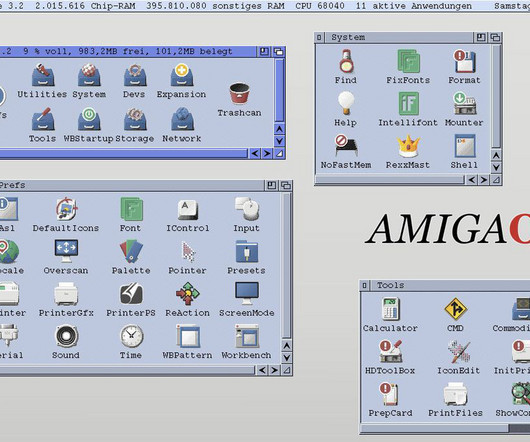Launch the Calculator in the Tools window
This screenshot has height=442, width=530.
391,309
